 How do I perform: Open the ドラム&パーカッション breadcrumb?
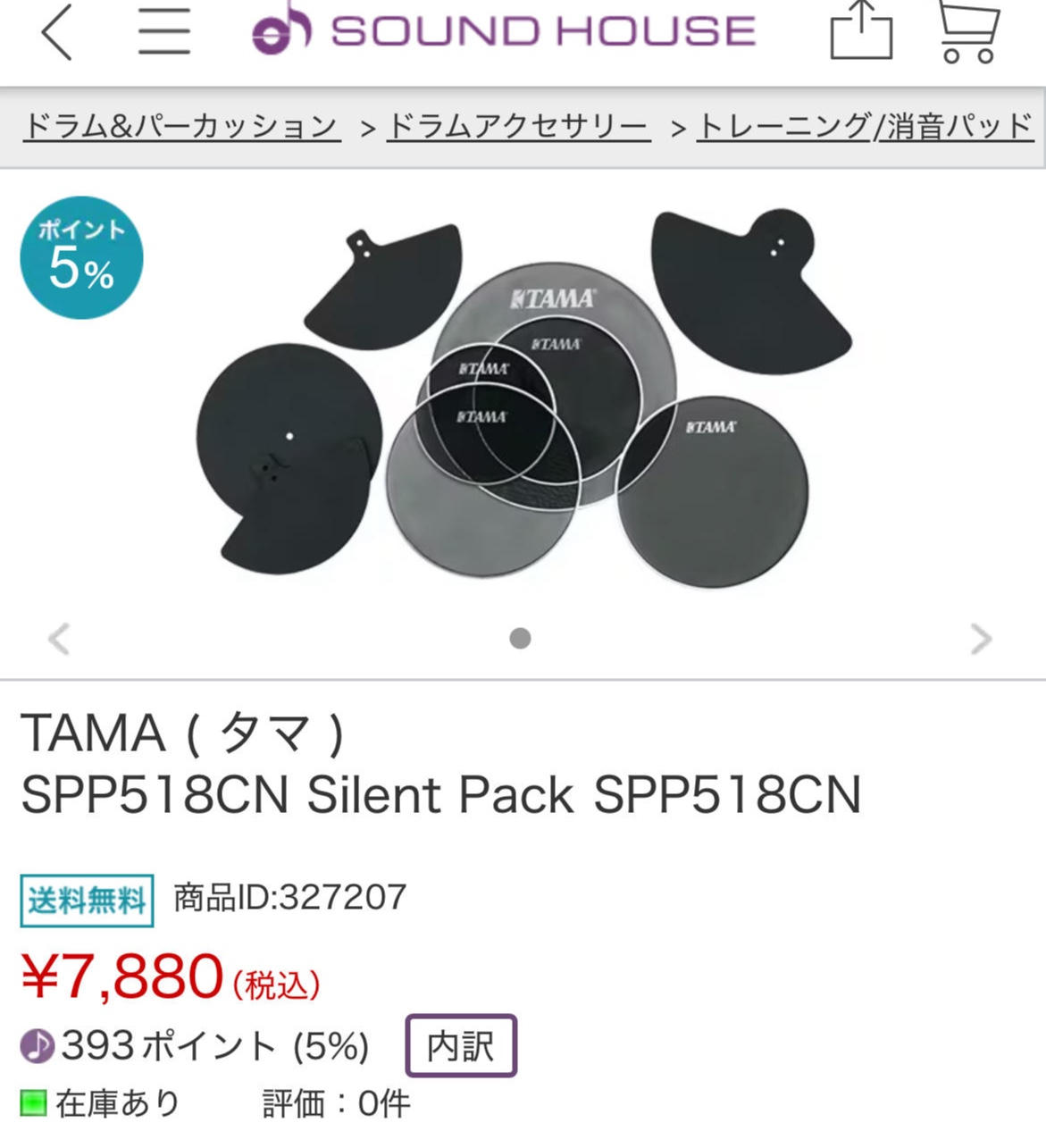point(181,127)
